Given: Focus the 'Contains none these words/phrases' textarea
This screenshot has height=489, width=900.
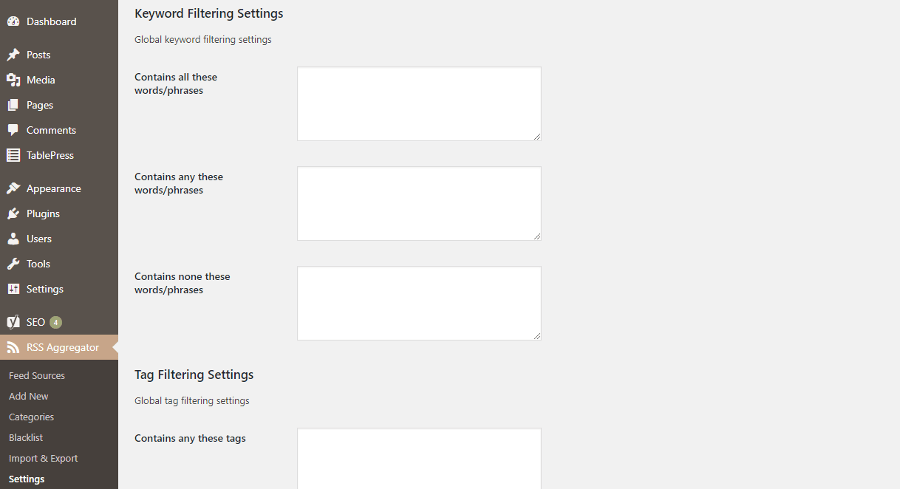Looking at the screenshot, I should click(419, 304).
